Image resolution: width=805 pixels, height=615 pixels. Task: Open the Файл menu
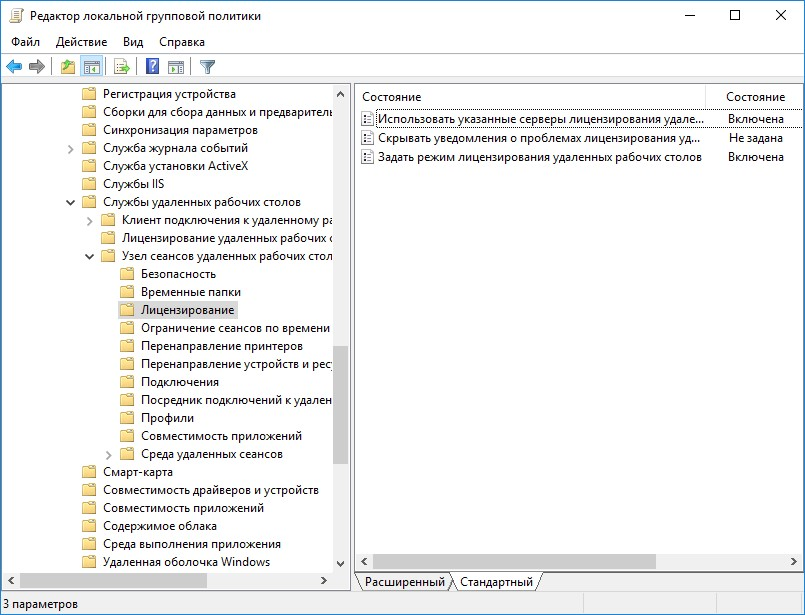click(26, 42)
